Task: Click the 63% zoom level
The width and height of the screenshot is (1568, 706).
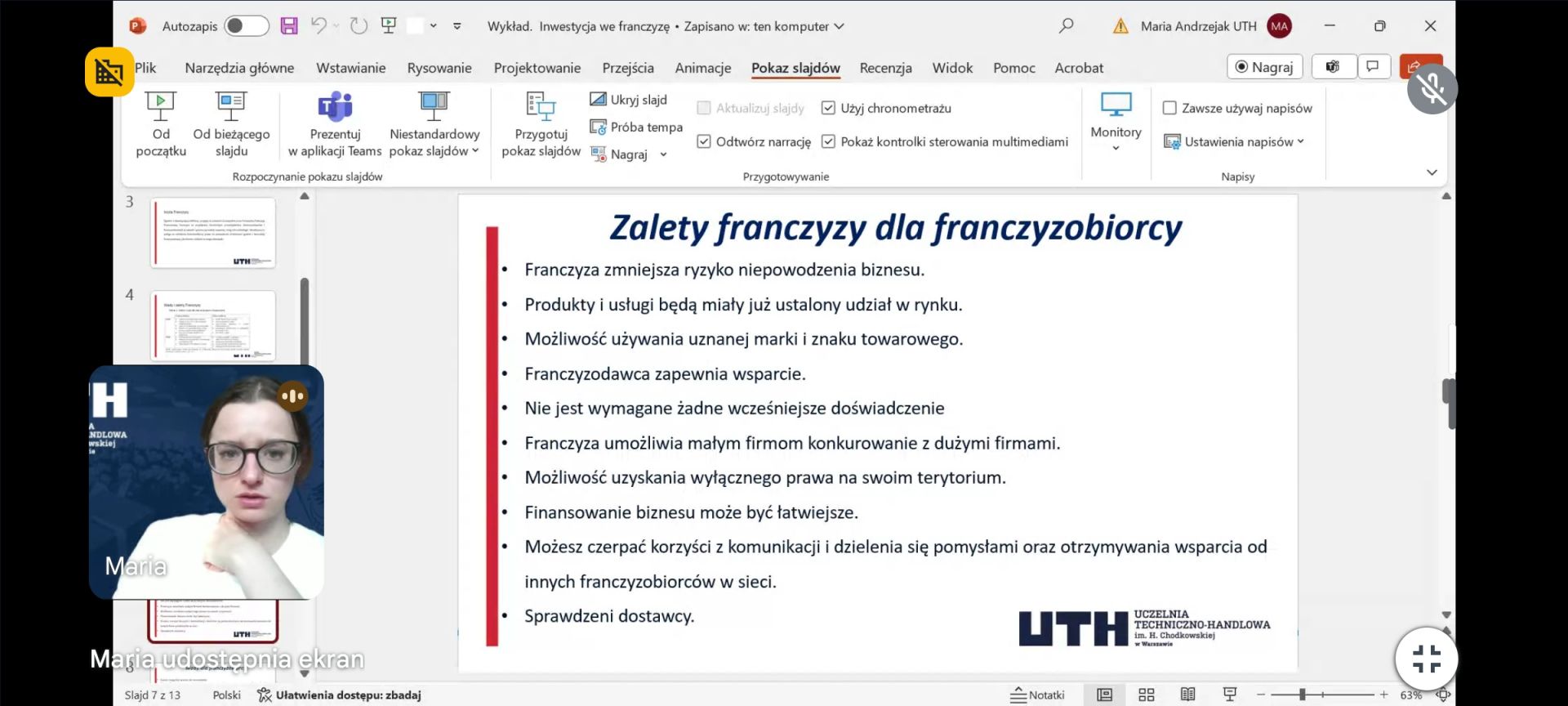Action: click(x=1410, y=695)
